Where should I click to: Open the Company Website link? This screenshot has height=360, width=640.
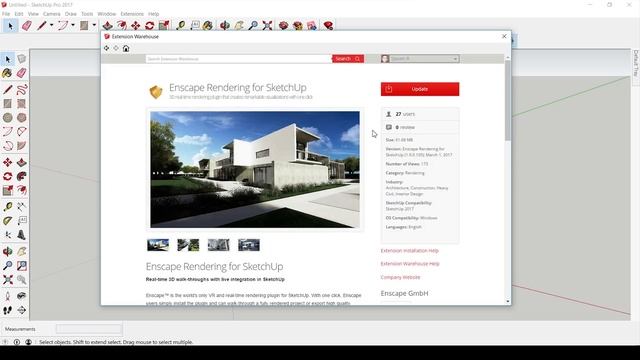point(400,277)
